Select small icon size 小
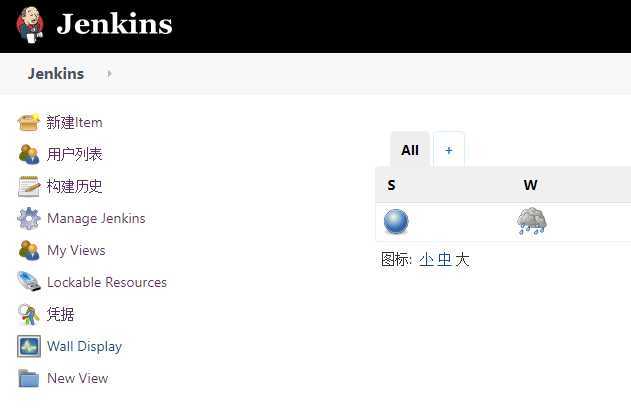631x410 pixels. tap(426, 260)
